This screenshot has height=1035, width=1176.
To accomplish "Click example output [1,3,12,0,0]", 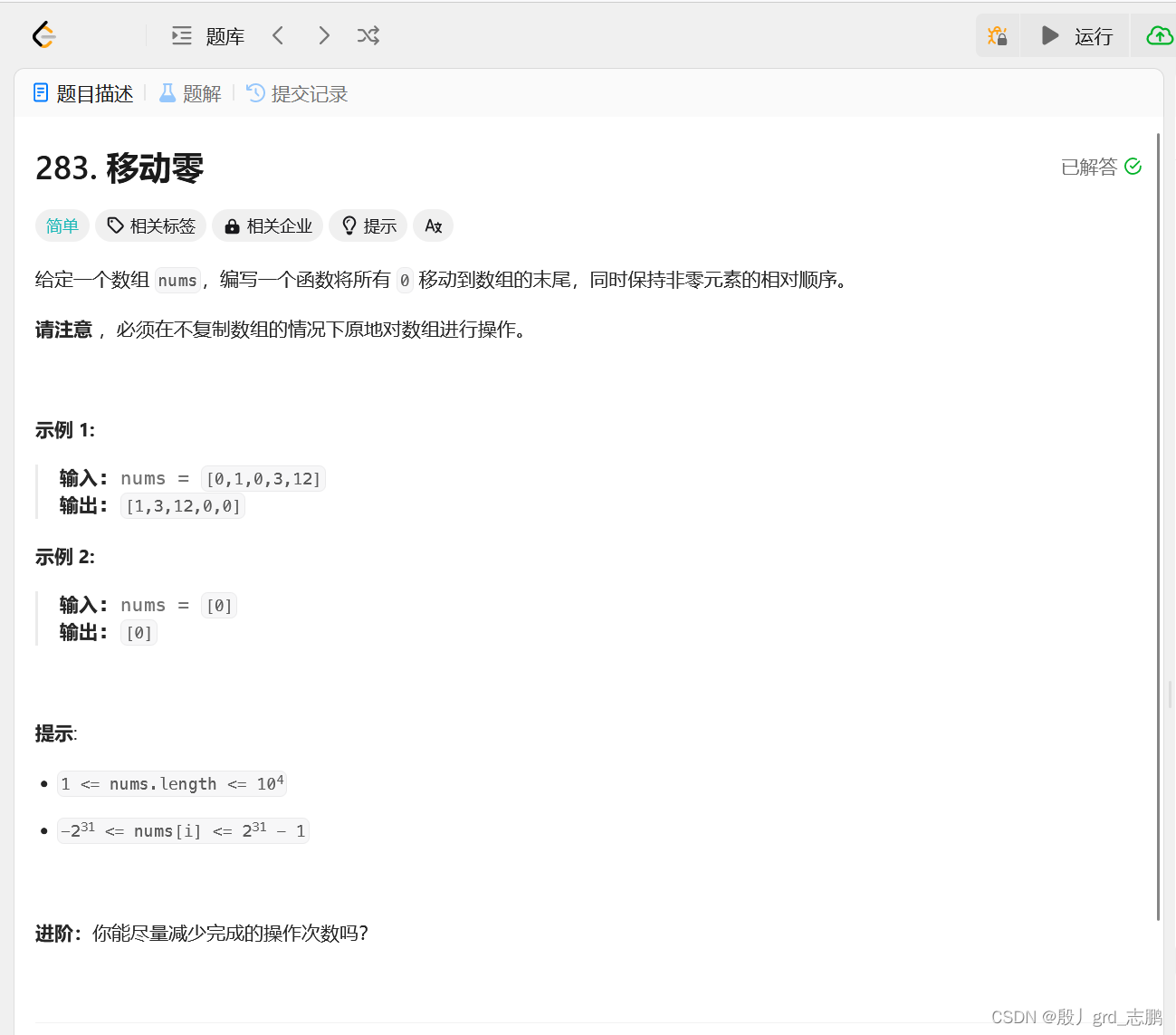I will [183, 505].
